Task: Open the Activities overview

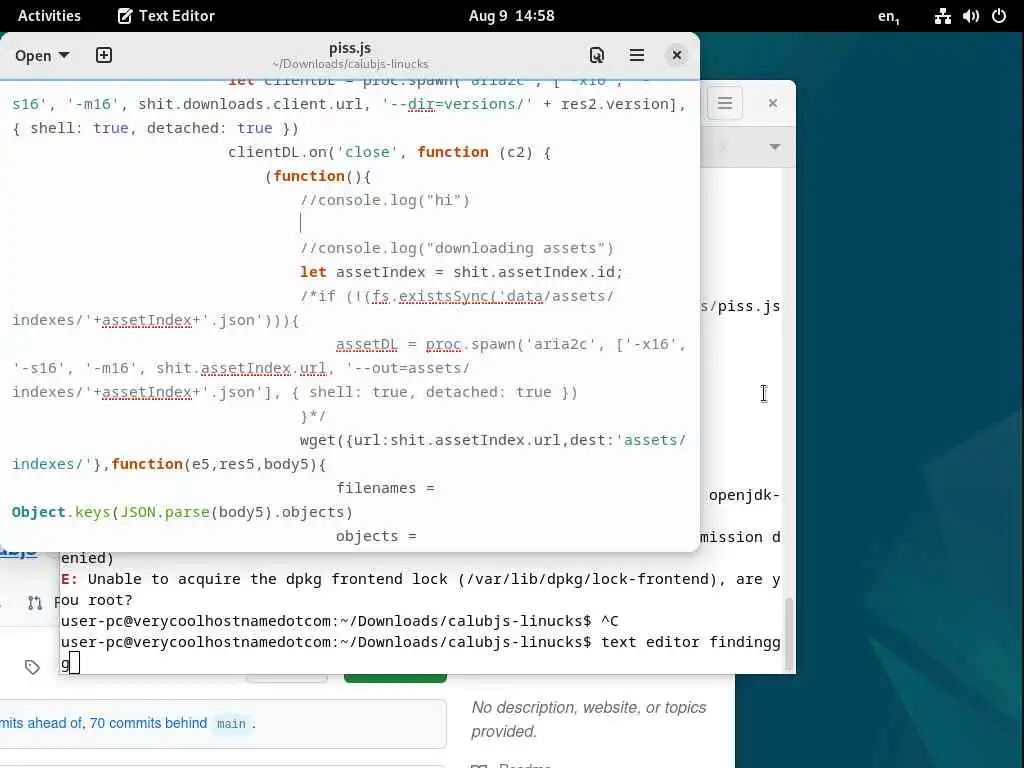Action: coord(49,16)
